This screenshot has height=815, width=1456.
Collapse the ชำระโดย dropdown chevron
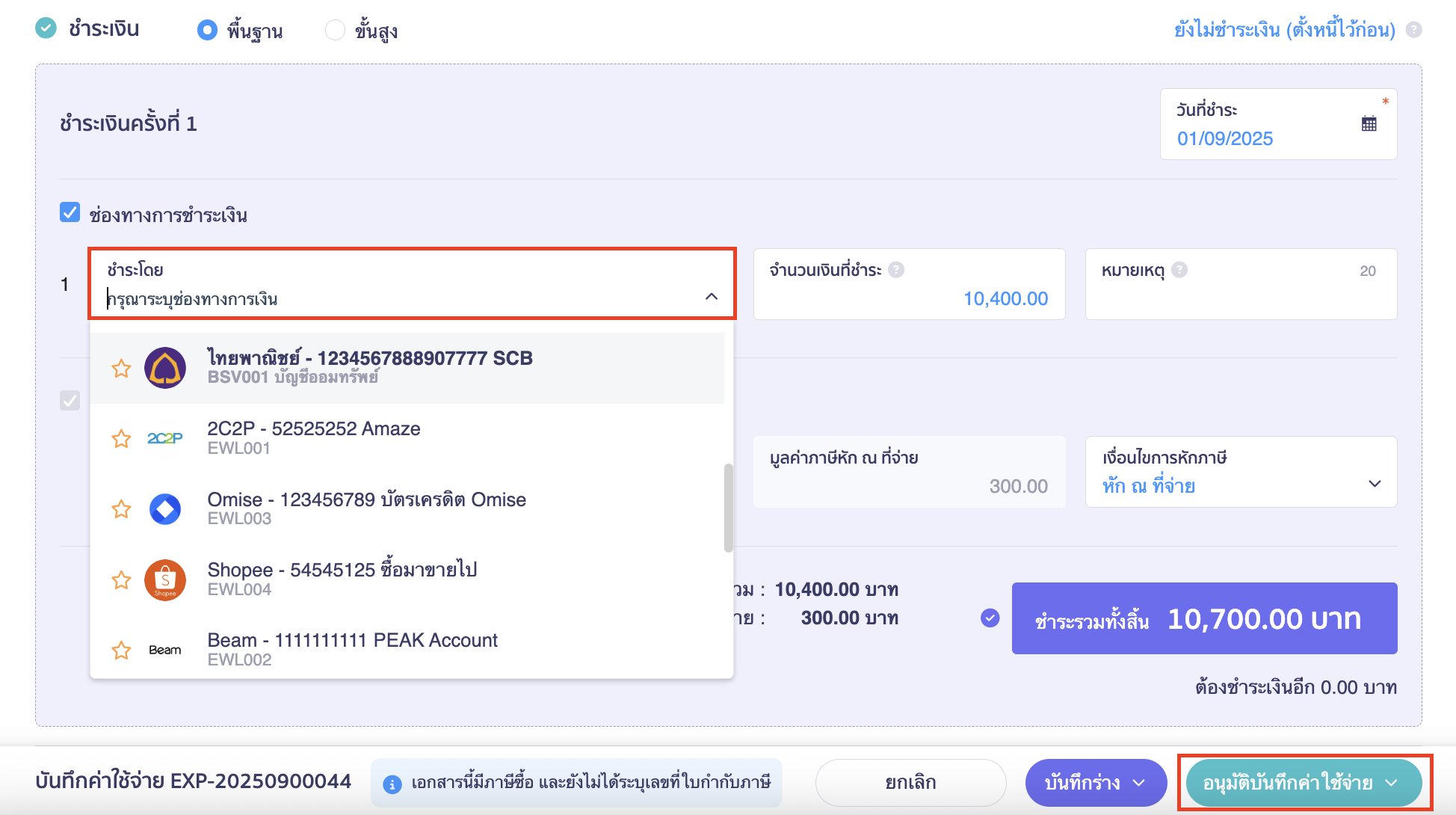click(x=711, y=297)
